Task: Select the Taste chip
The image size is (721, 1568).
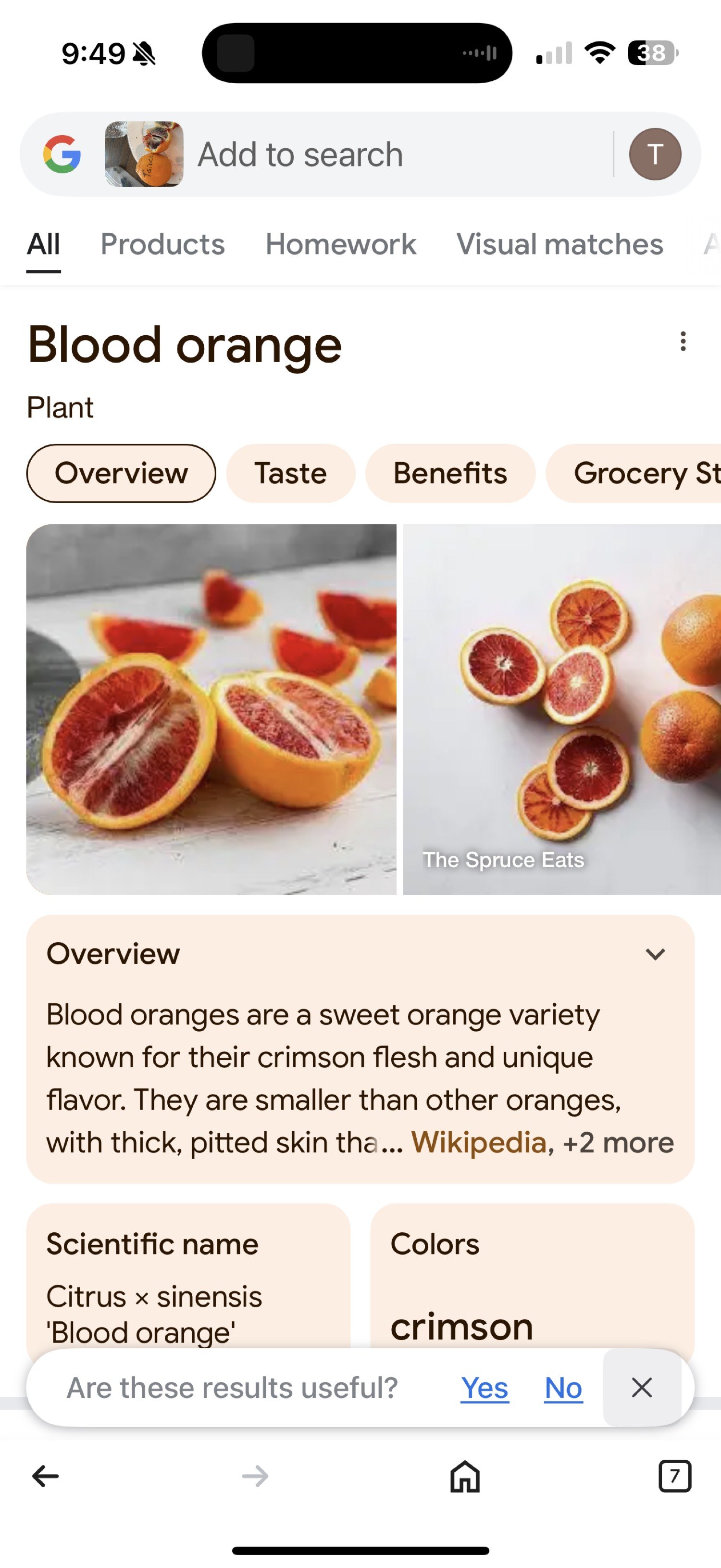Action: coord(291,474)
